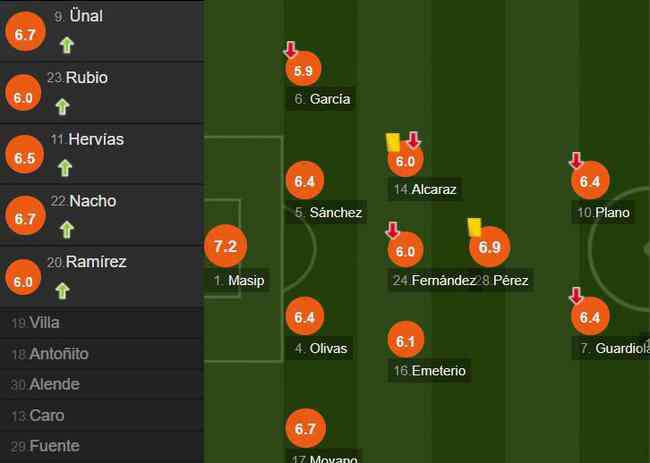Select unused substitute Villa
650x463 pixels.
click(x=101, y=323)
